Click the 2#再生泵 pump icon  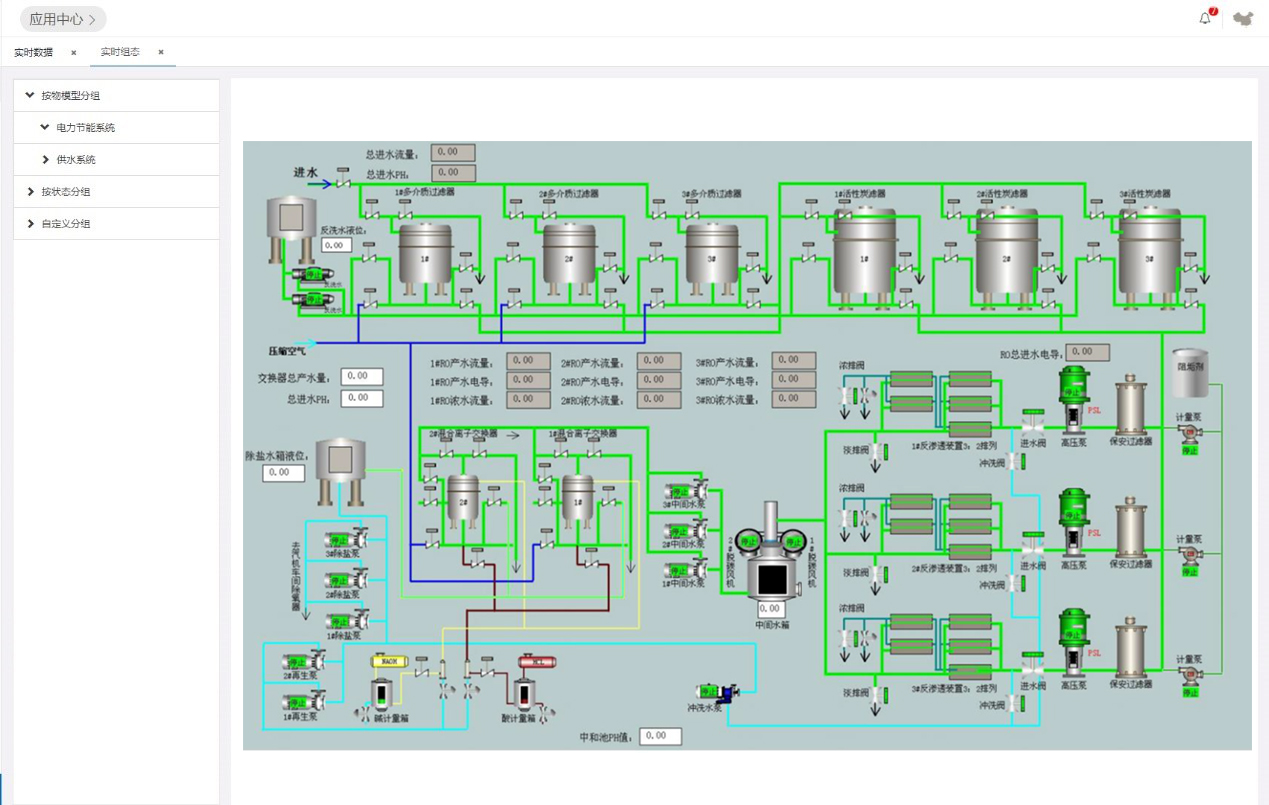click(303, 661)
